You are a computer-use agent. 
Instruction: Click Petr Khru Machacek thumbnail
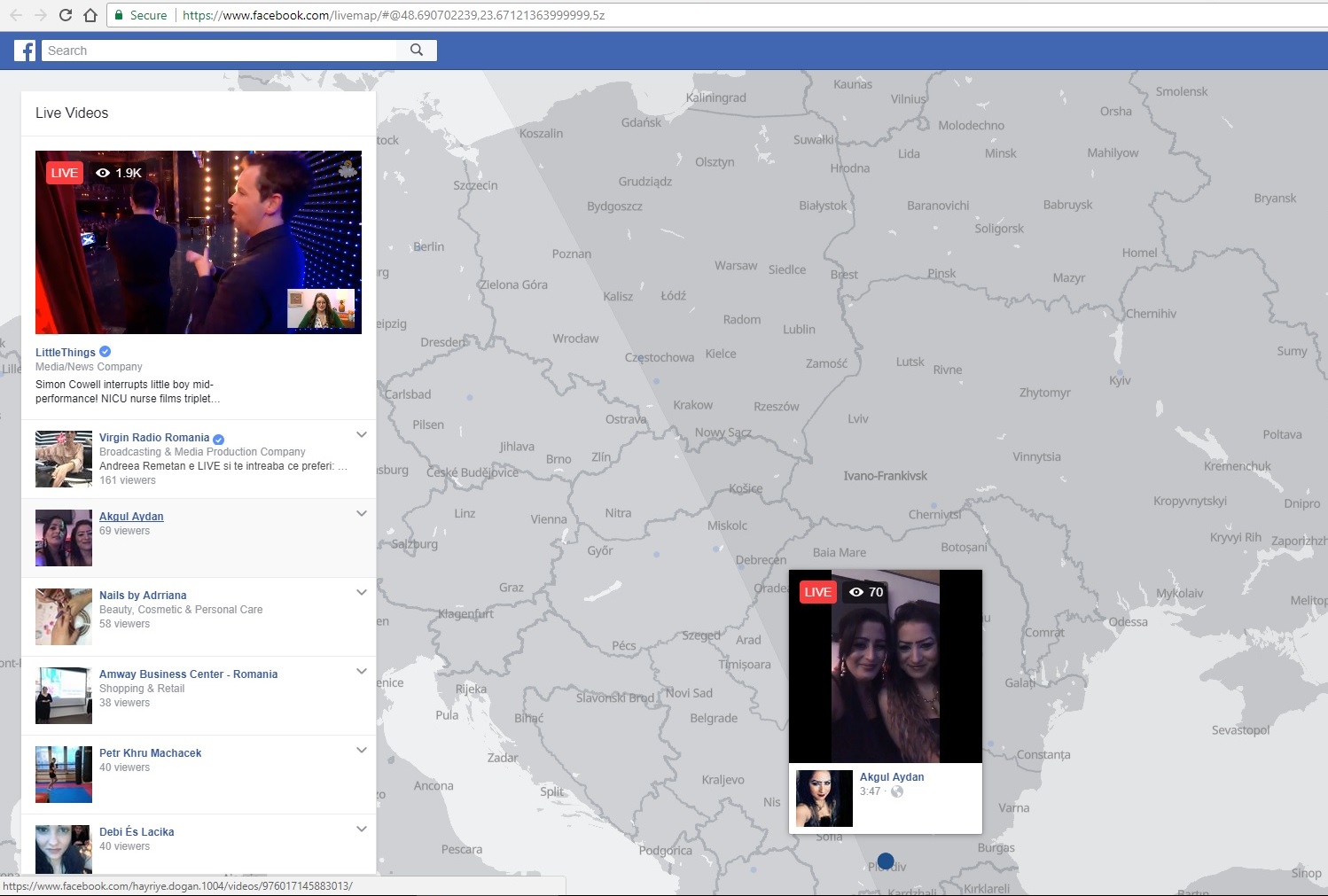pos(64,775)
